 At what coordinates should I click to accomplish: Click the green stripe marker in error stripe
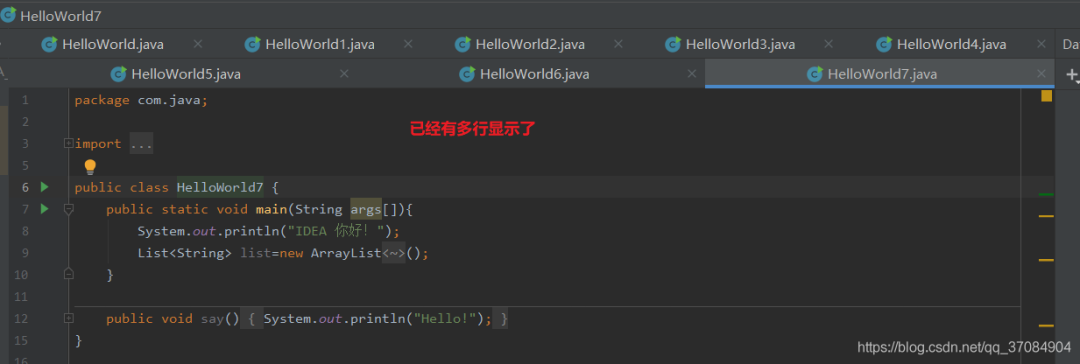pyautogui.click(x=1046, y=195)
